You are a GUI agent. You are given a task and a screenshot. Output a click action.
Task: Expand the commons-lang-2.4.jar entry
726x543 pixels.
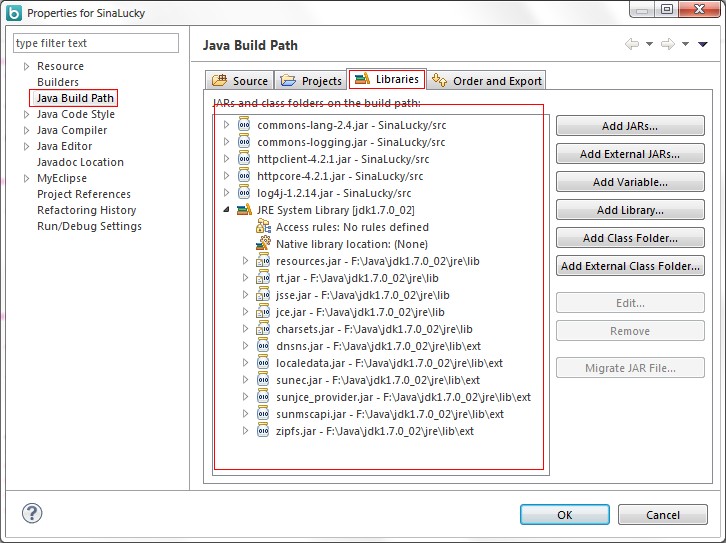pos(227,125)
